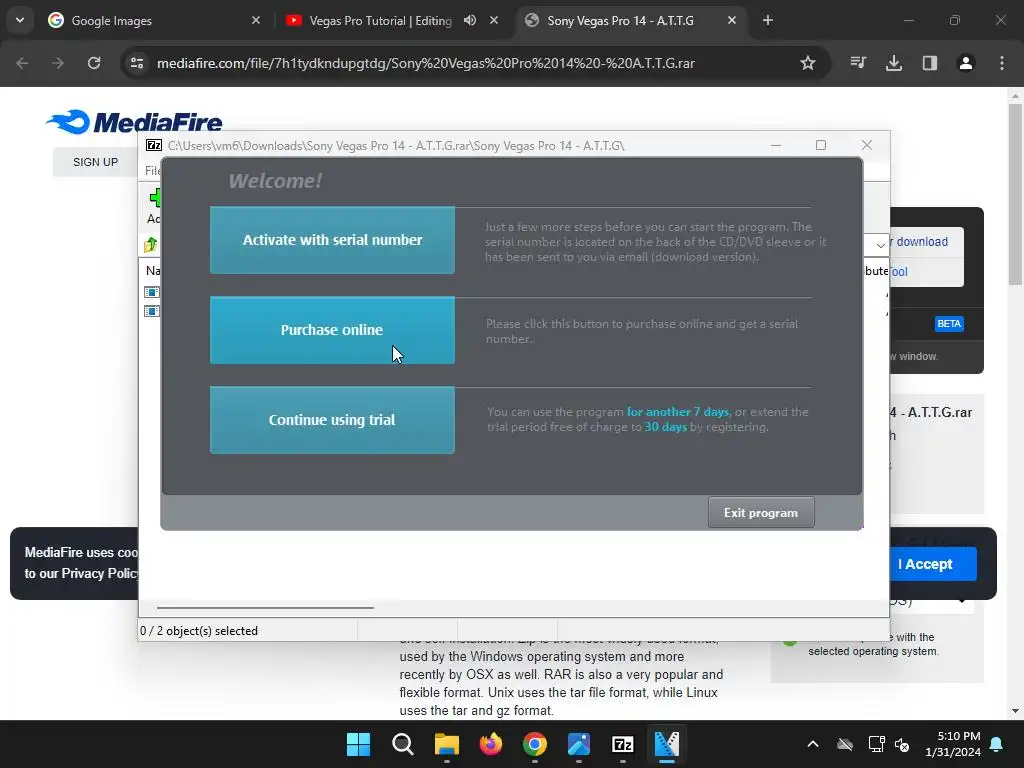The image size is (1024, 768).
Task: Open 7-Zip taskbar icon
Action: coord(623,744)
